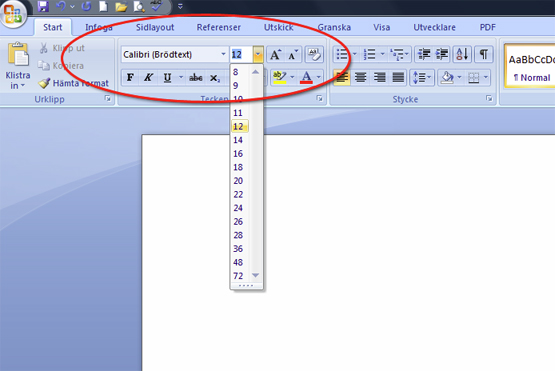Show paragraph marks with pilcrow icon
This screenshot has height=371, width=555.
click(483, 55)
